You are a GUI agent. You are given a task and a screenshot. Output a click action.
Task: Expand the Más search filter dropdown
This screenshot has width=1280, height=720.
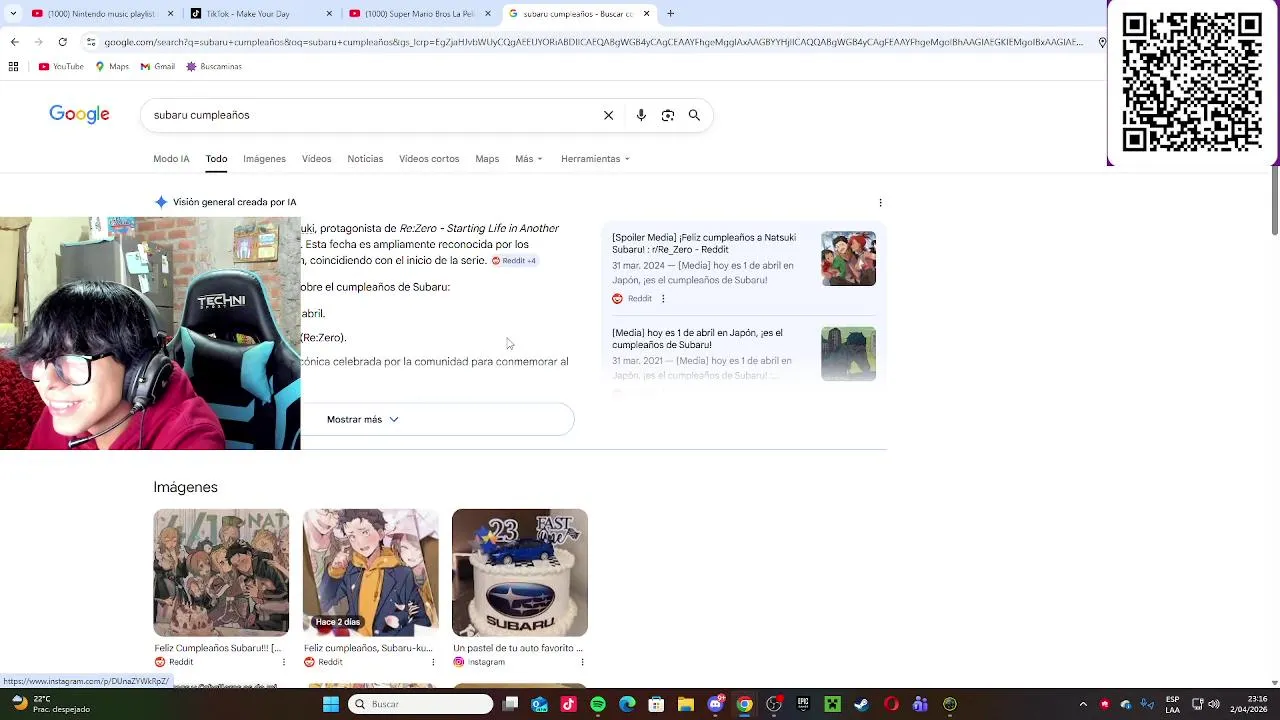pyautogui.click(x=529, y=159)
